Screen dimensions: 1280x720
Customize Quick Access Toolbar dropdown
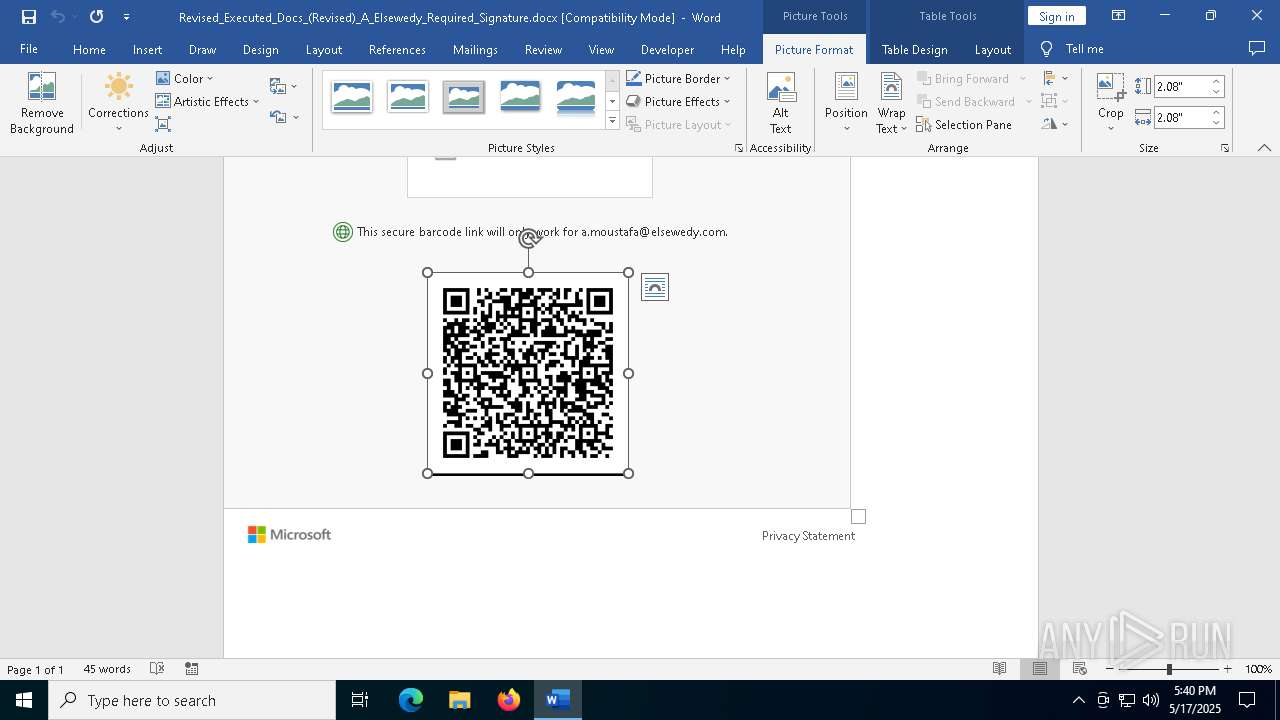126,17
